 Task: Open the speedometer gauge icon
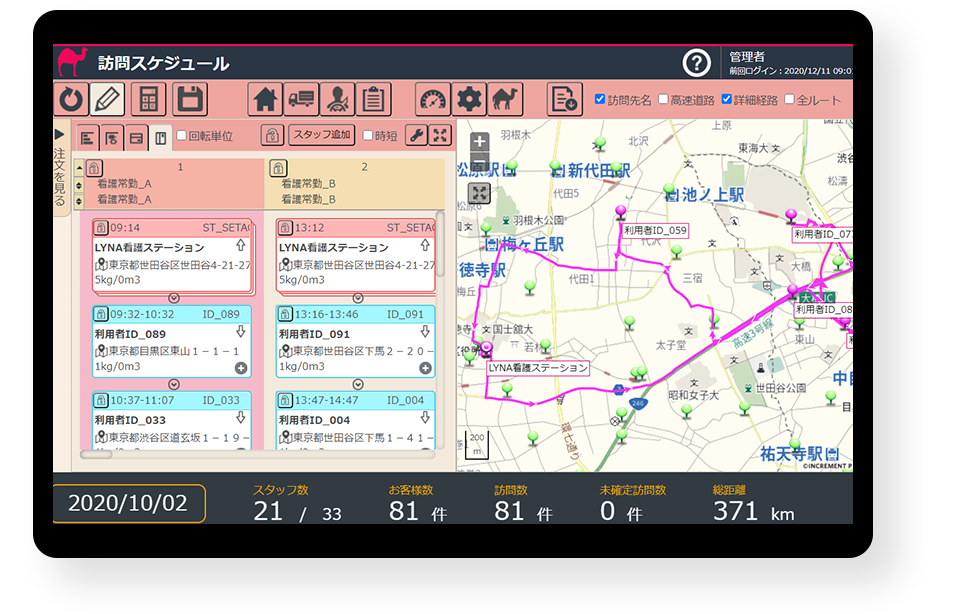[433, 99]
